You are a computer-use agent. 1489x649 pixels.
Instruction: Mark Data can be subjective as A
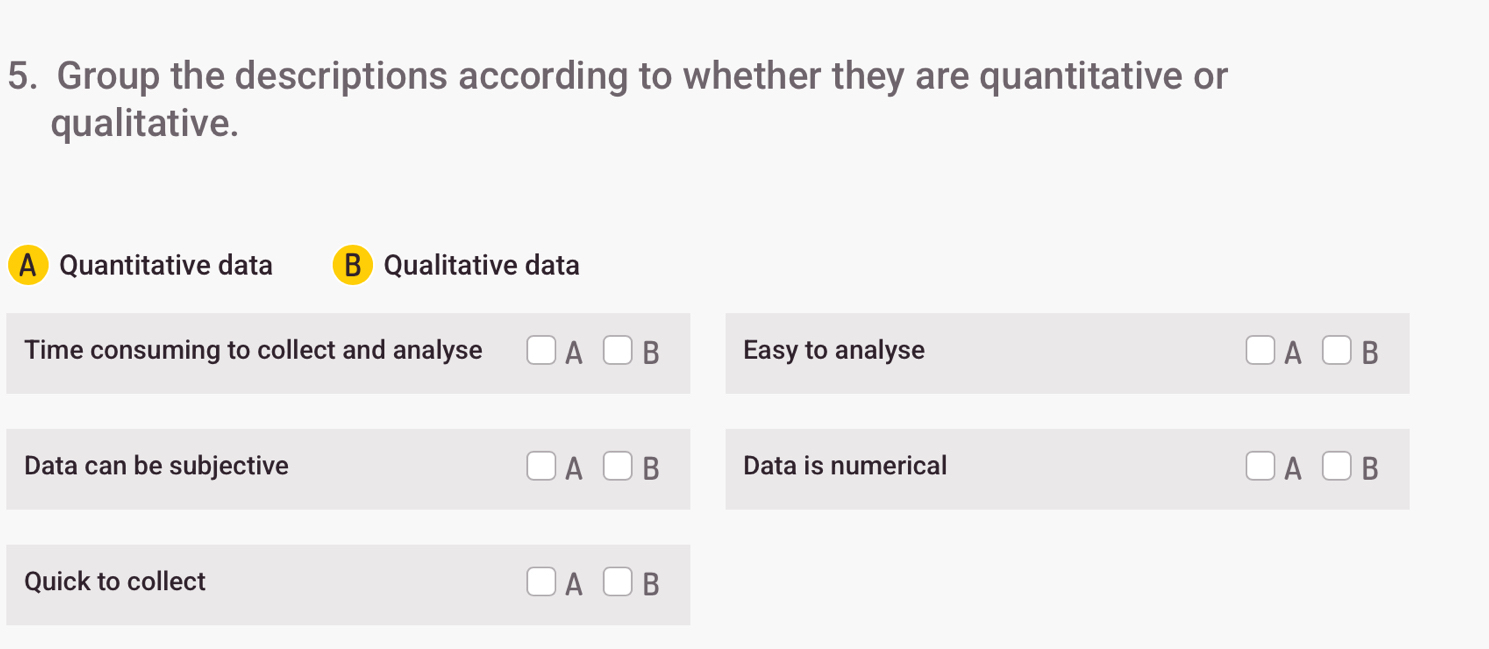click(x=541, y=467)
